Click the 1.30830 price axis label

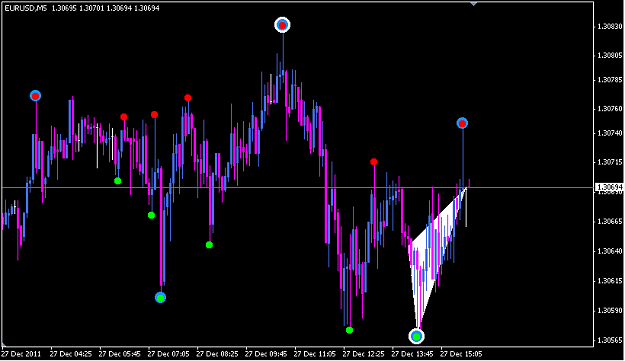tap(609, 27)
